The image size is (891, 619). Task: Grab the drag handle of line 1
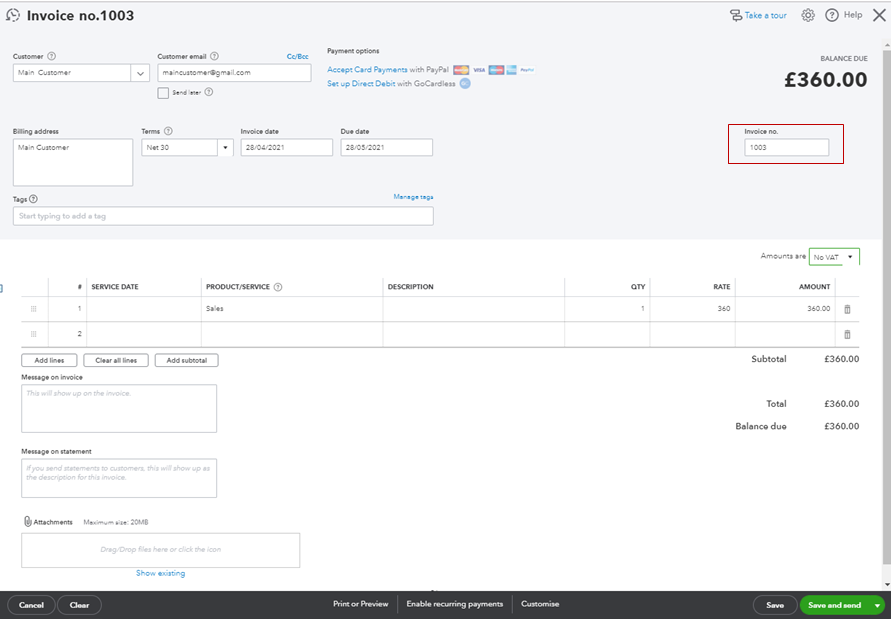(34, 309)
